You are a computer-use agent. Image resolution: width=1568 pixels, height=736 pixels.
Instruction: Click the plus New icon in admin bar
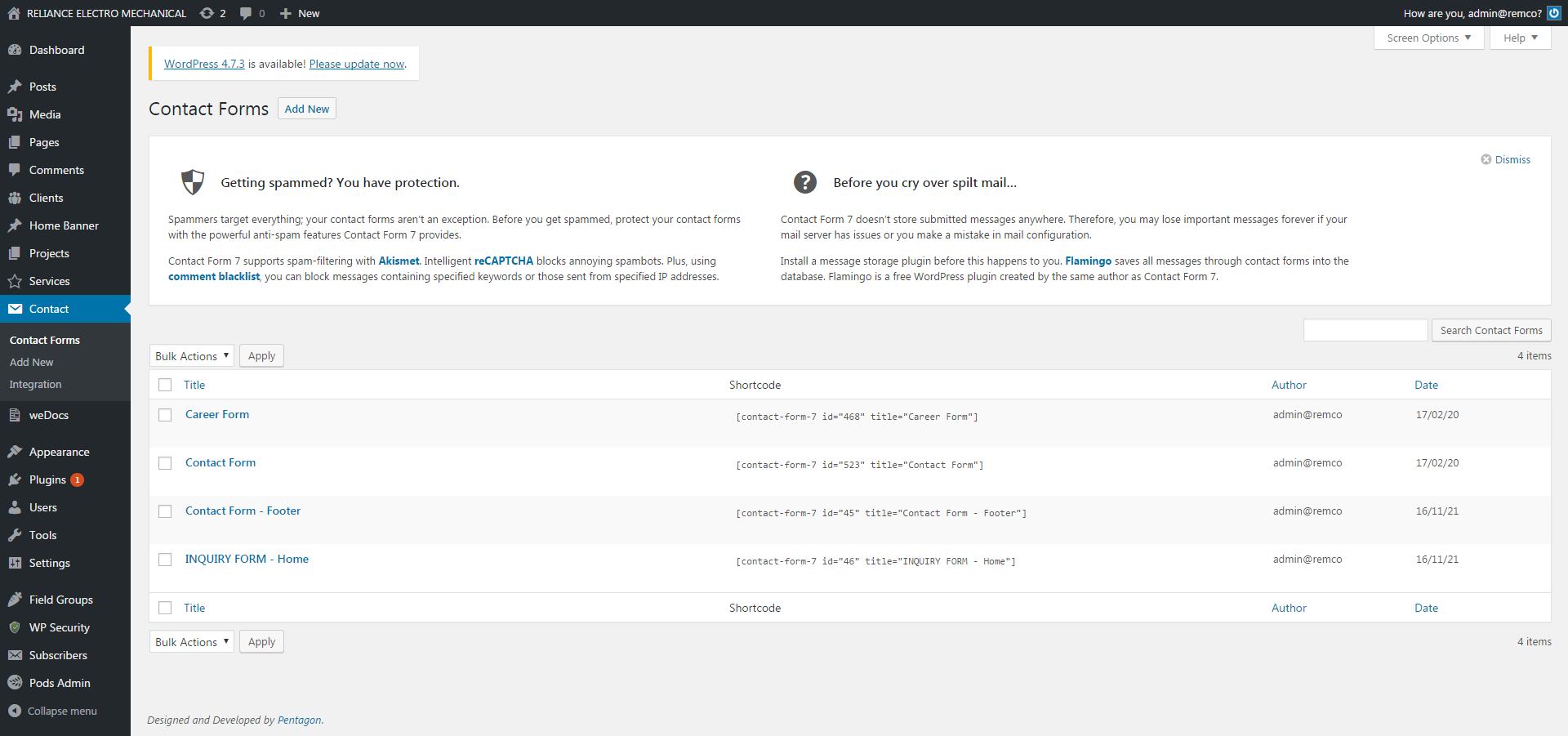point(286,13)
